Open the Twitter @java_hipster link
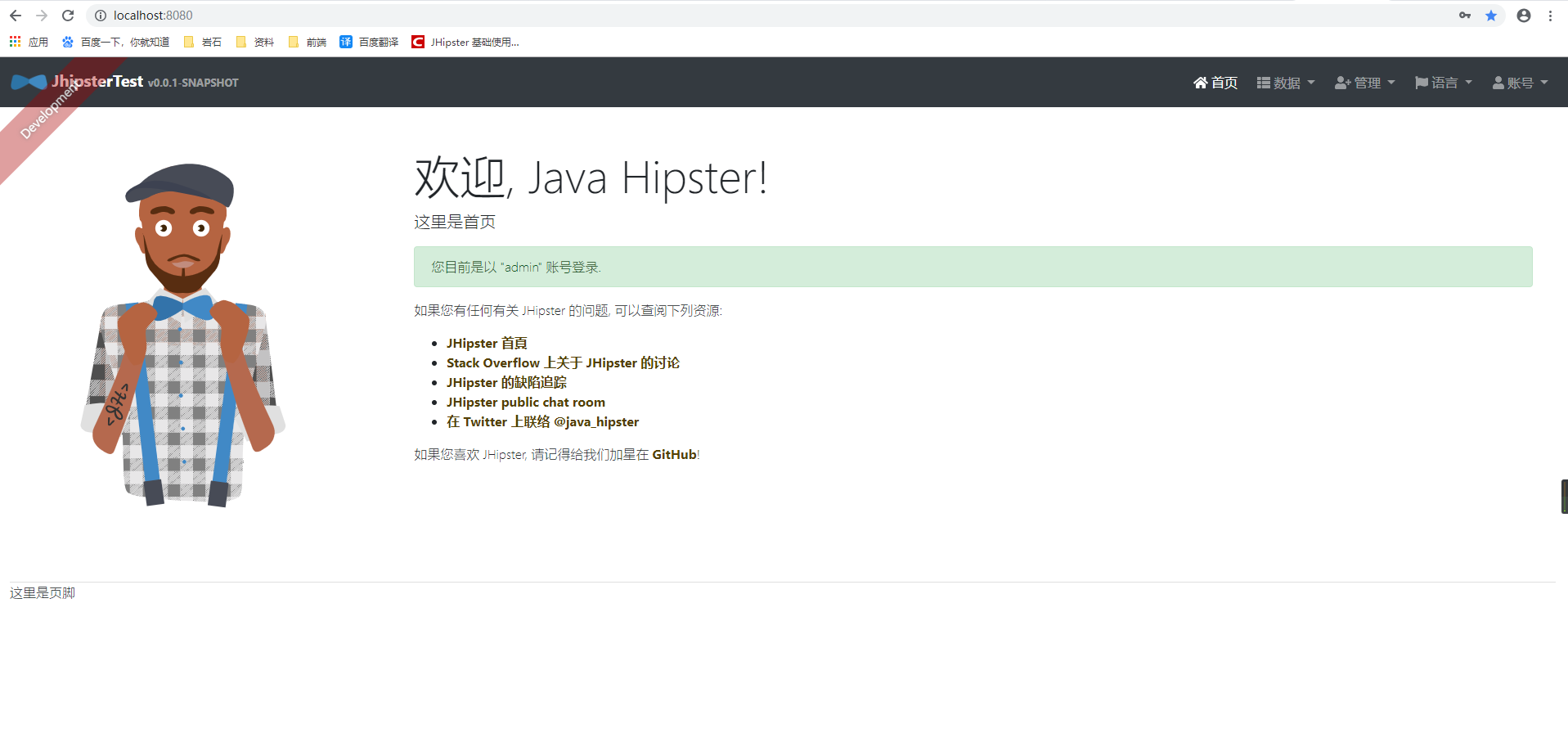This screenshot has width=1568, height=738. click(x=542, y=421)
